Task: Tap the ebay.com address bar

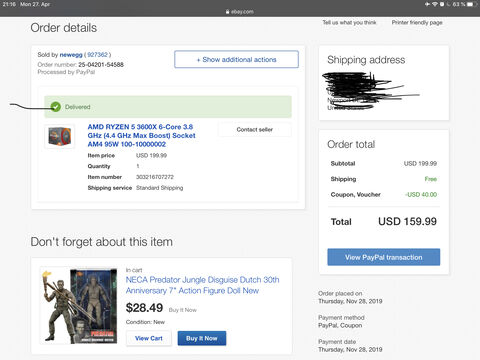Action: (240, 12)
